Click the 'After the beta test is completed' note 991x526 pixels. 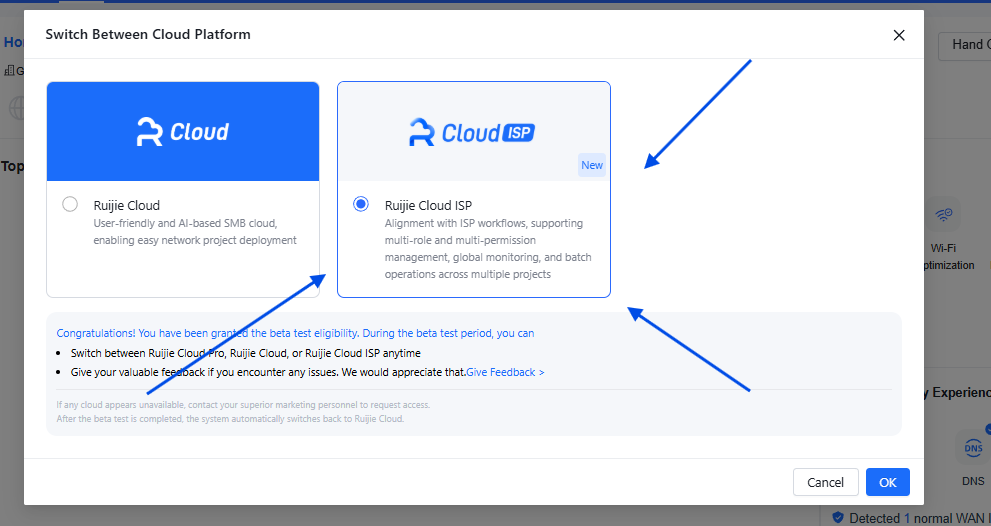230,419
